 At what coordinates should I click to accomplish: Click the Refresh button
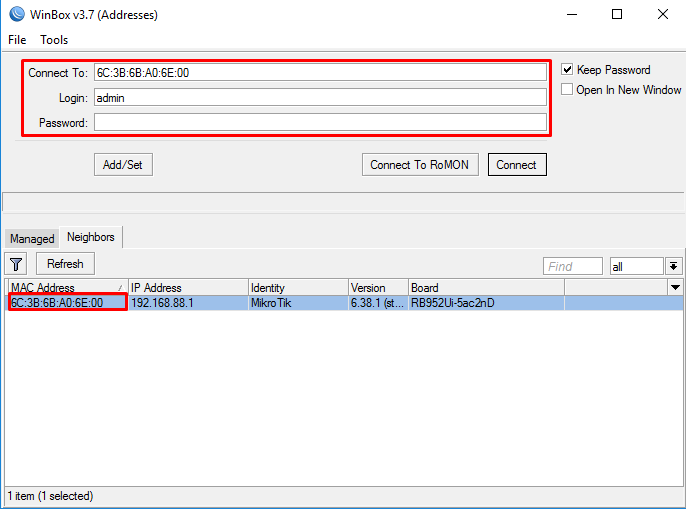click(65, 264)
